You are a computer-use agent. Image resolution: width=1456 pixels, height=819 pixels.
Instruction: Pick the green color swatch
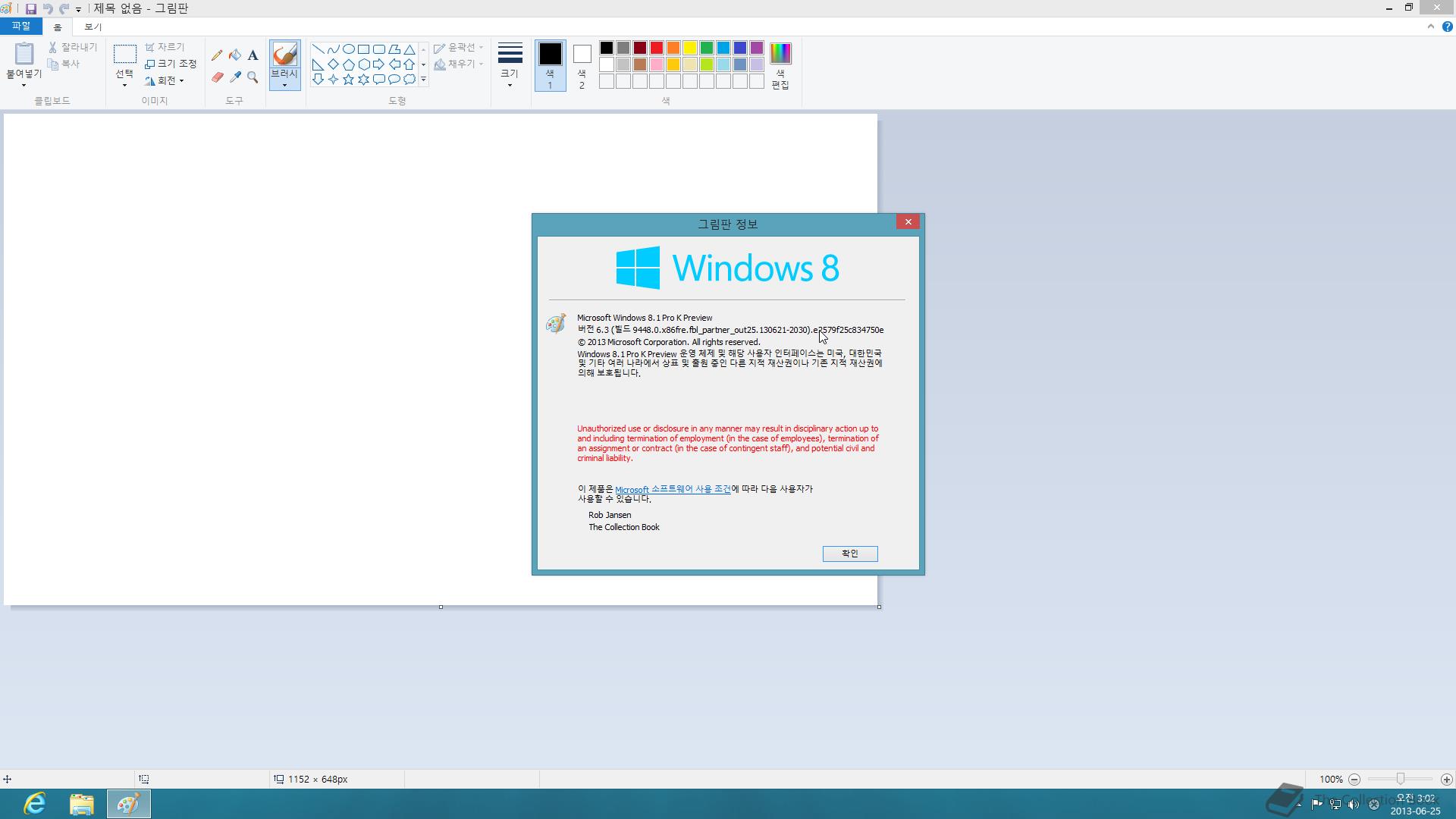tap(707, 48)
